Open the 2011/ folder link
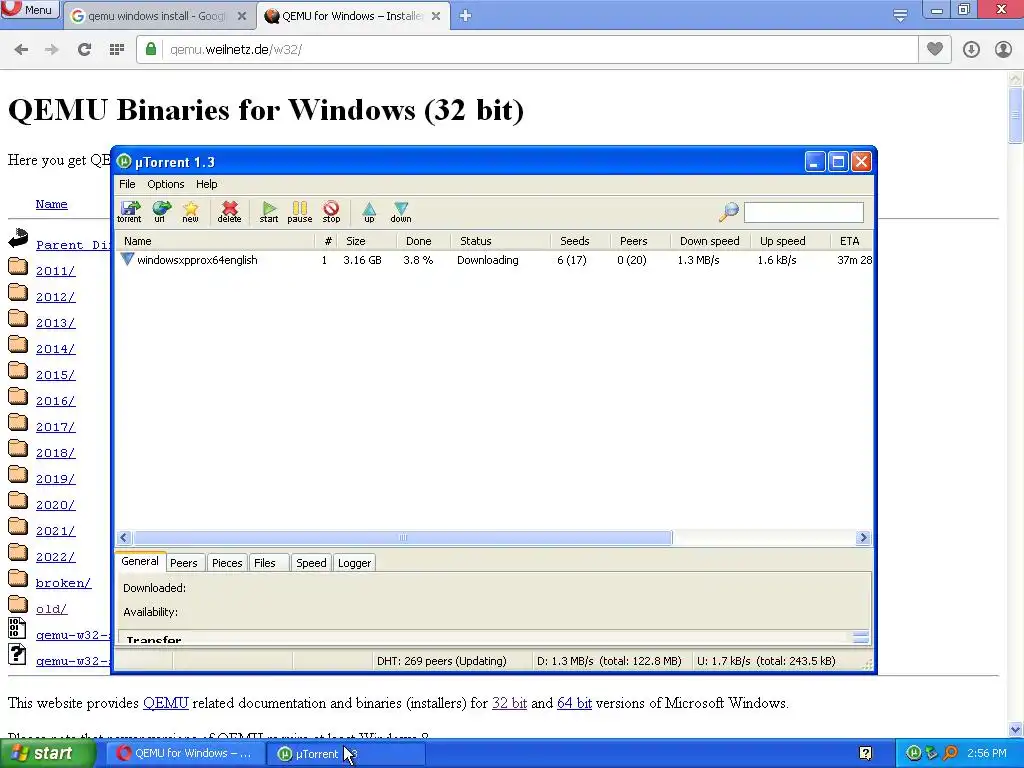The width and height of the screenshot is (1024, 768). (x=56, y=270)
